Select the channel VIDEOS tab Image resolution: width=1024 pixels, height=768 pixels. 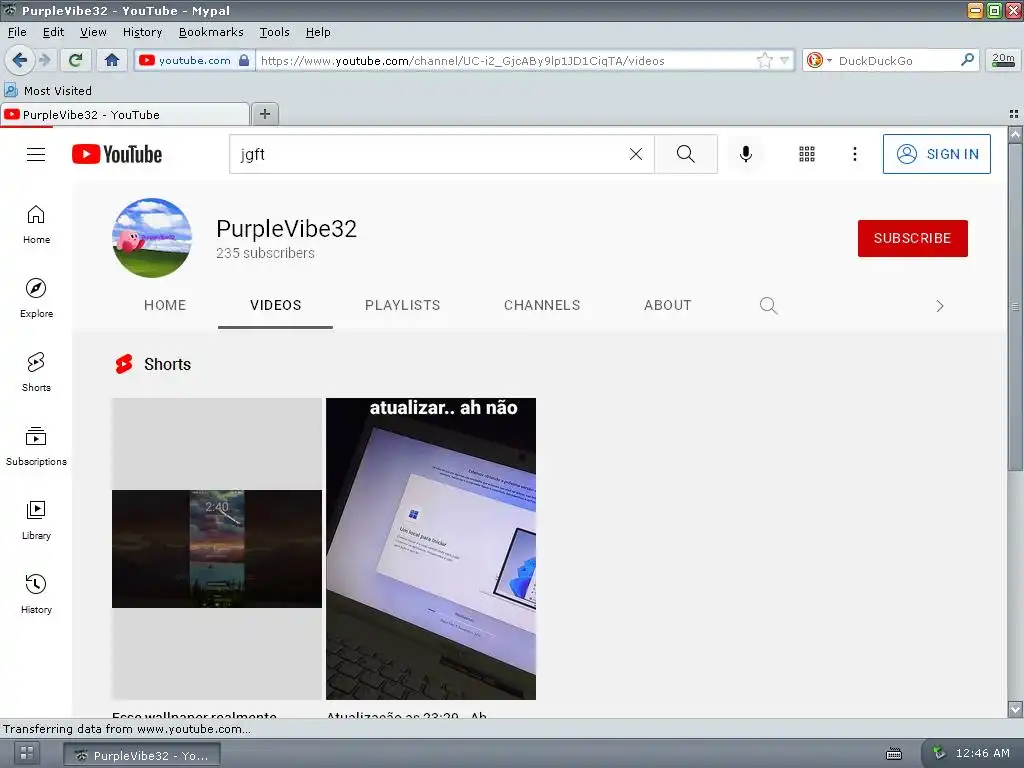[276, 306]
